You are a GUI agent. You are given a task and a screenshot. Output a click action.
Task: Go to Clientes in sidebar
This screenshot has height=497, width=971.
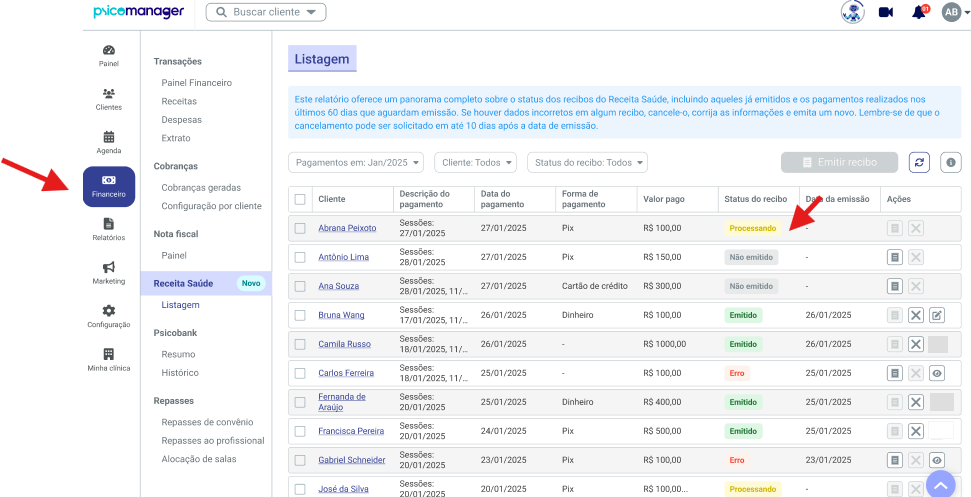tap(108, 99)
